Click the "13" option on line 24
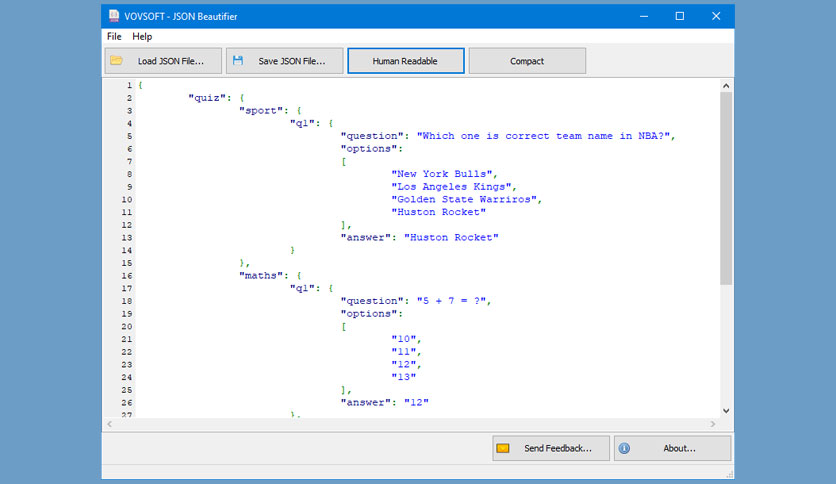The height and width of the screenshot is (484, 836). [404, 377]
